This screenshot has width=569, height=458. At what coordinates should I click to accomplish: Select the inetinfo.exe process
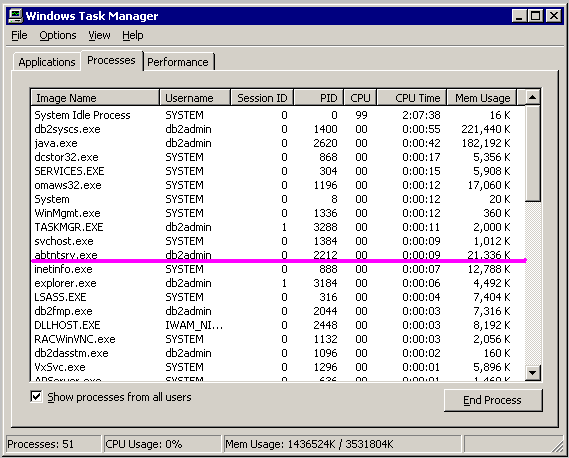(x=278, y=269)
